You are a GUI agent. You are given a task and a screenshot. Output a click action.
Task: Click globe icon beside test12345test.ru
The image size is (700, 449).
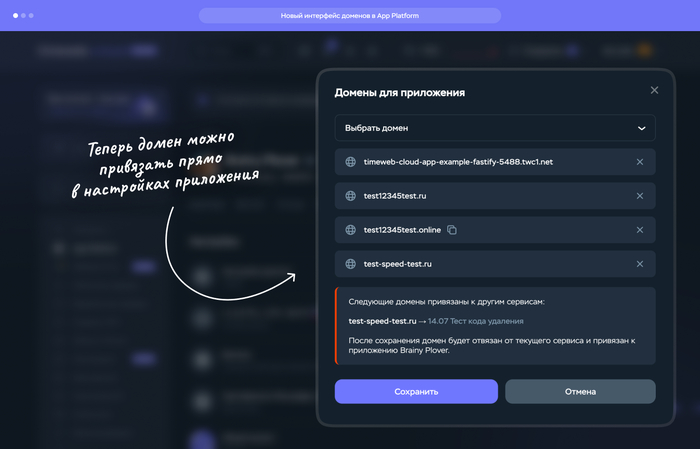(x=350, y=196)
